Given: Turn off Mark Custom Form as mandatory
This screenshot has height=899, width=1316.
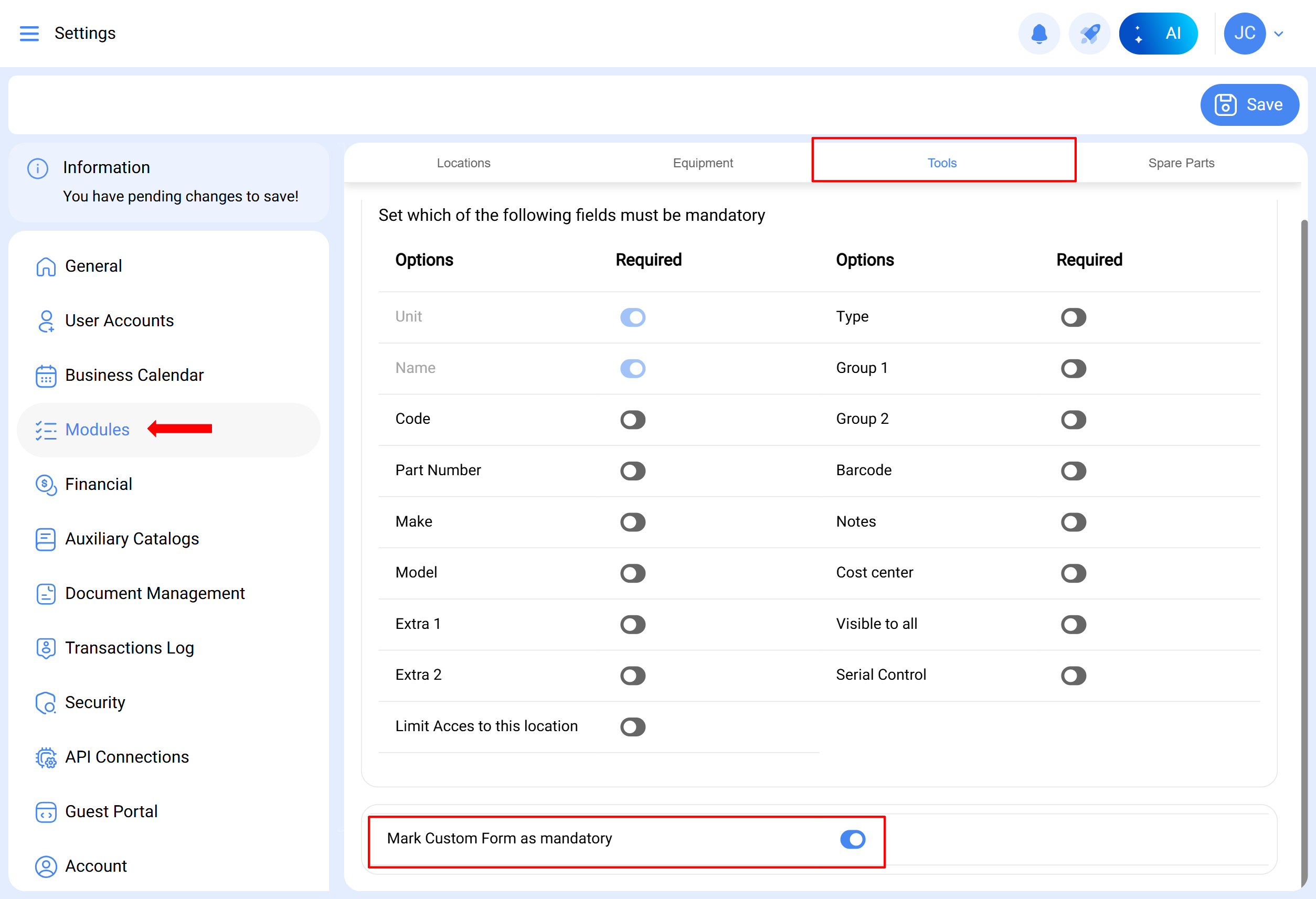Looking at the screenshot, I should pyautogui.click(x=852, y=839).
